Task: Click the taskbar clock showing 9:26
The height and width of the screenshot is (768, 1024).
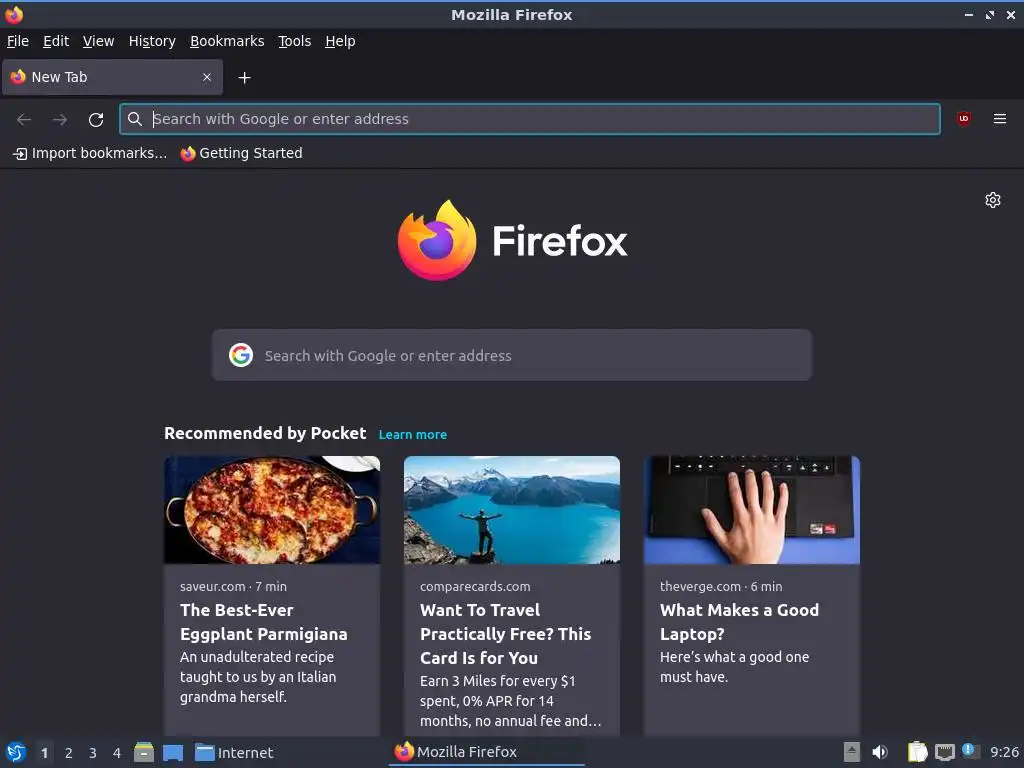Action: (1004, 752)
